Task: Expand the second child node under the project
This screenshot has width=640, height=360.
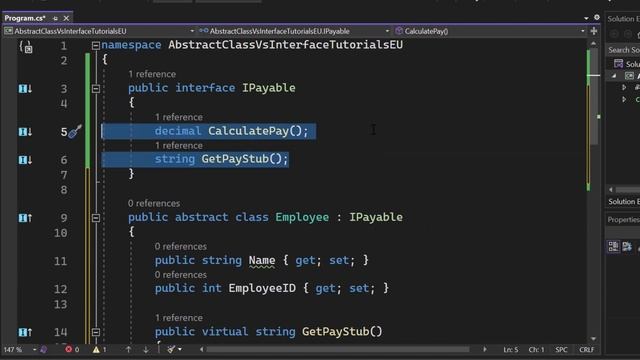Action: pos(624,99)
